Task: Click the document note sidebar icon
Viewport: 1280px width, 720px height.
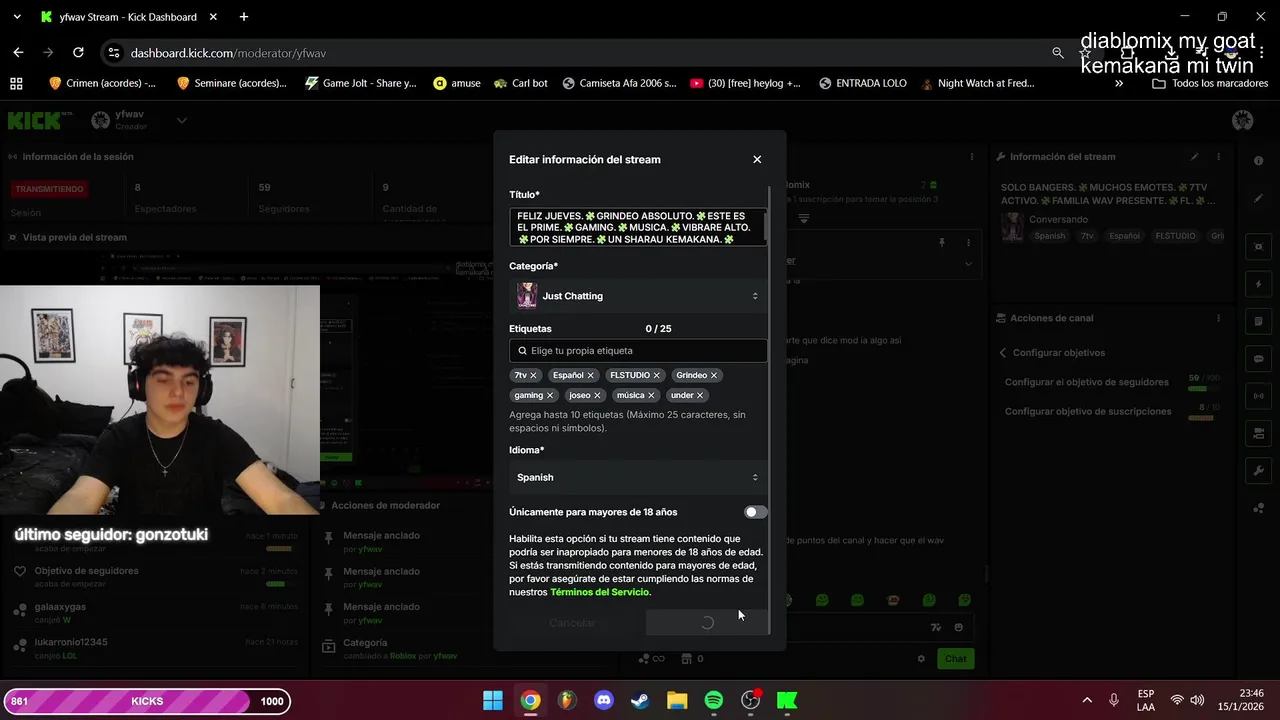Action: pos(1259,322)
